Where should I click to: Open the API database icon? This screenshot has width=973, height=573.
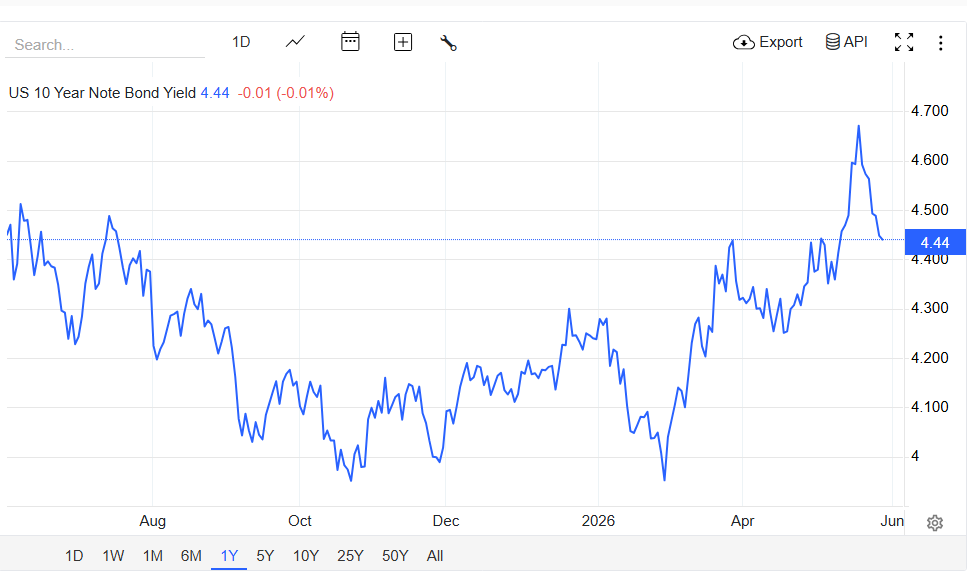pos(833,42)
